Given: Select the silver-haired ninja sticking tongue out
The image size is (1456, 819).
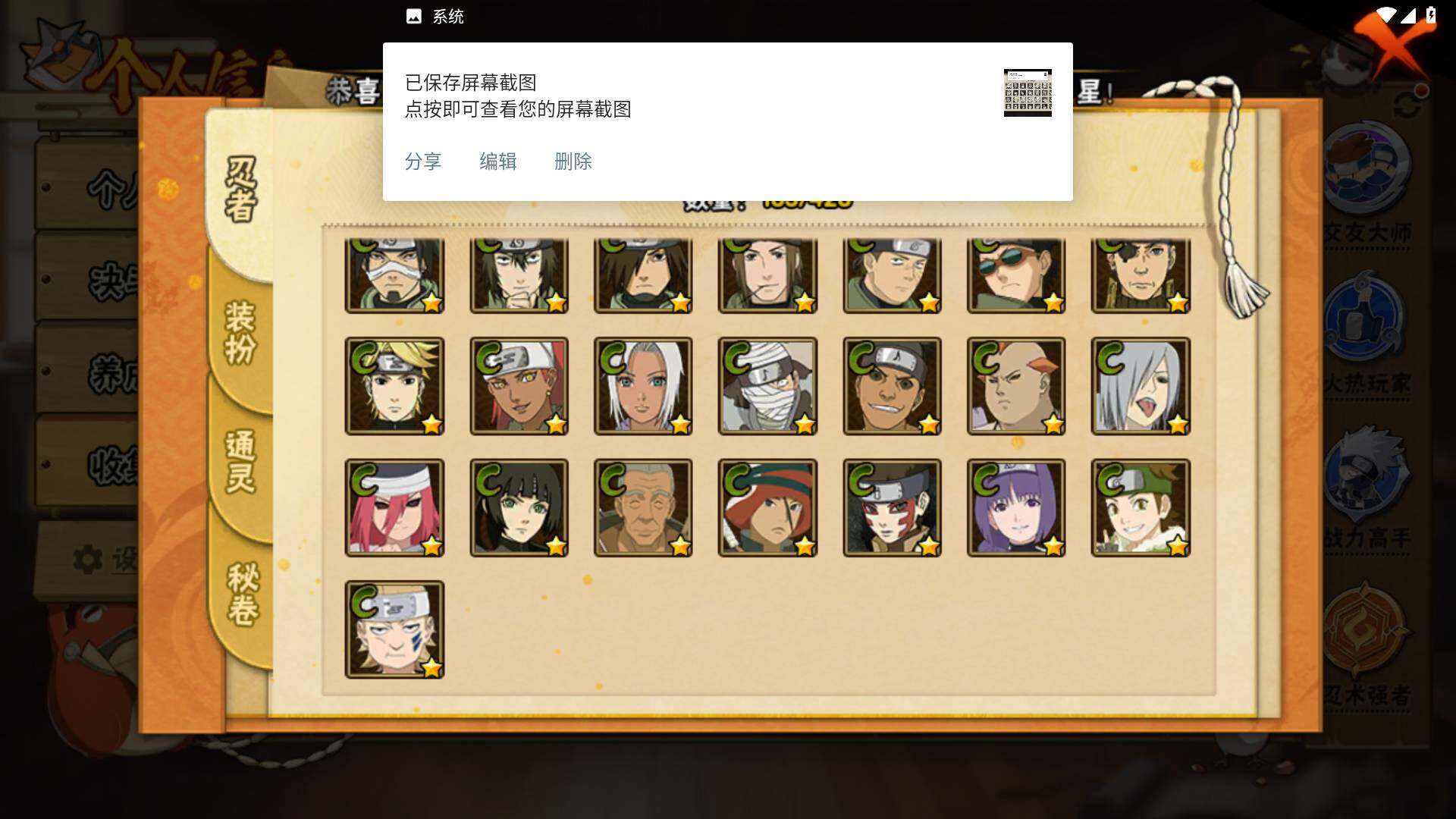Looking at the screenshot, I should pos(1141,386).
